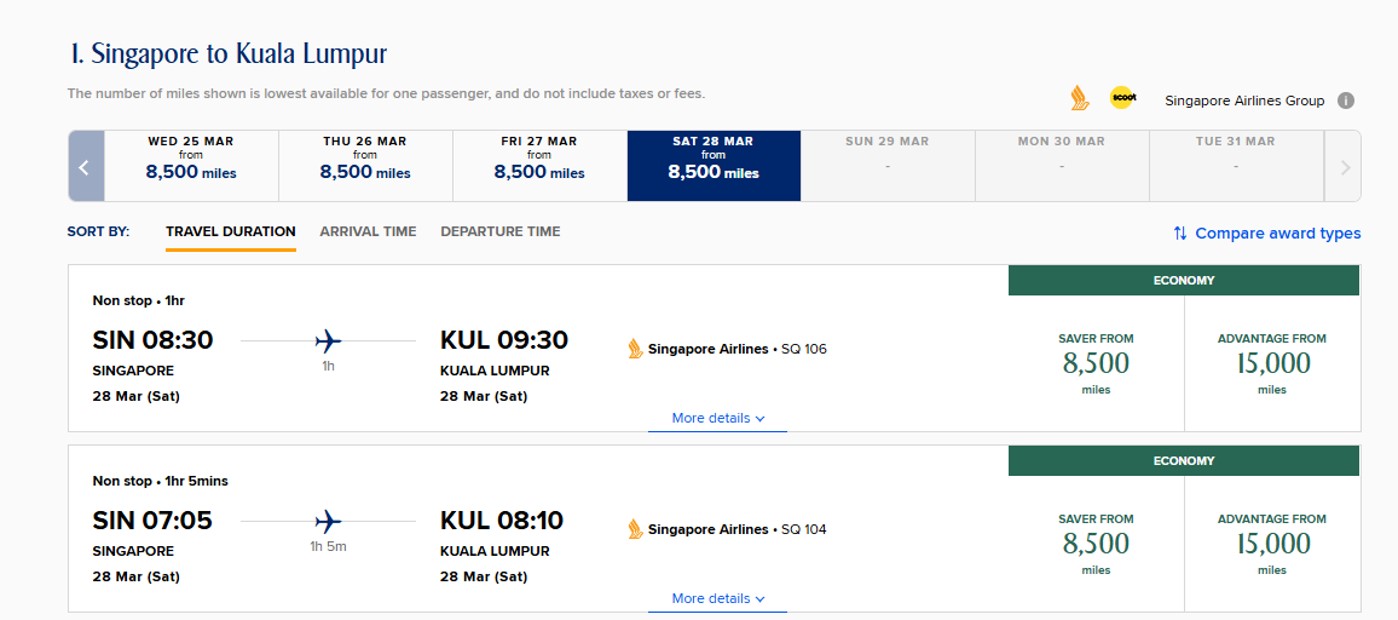The width and height of the screenshot is (1398, 620).
Task: Expand More details for the SQ 106 flight
Action: pyautogui.click(x=718, y=418)
